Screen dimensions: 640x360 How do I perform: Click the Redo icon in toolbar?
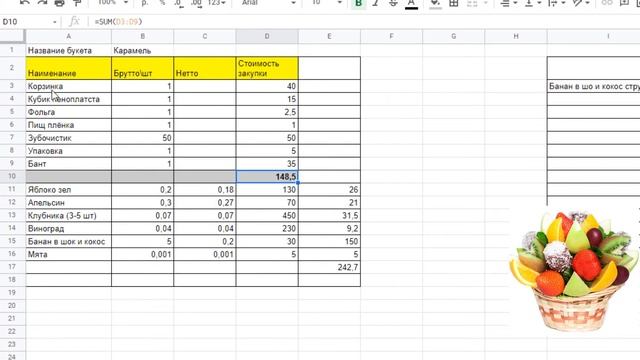[42, 2]
